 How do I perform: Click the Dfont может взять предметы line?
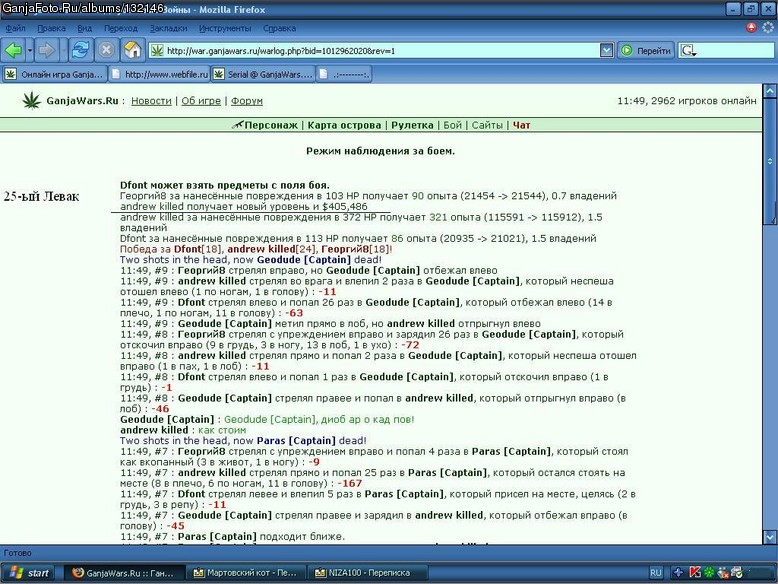225,185
